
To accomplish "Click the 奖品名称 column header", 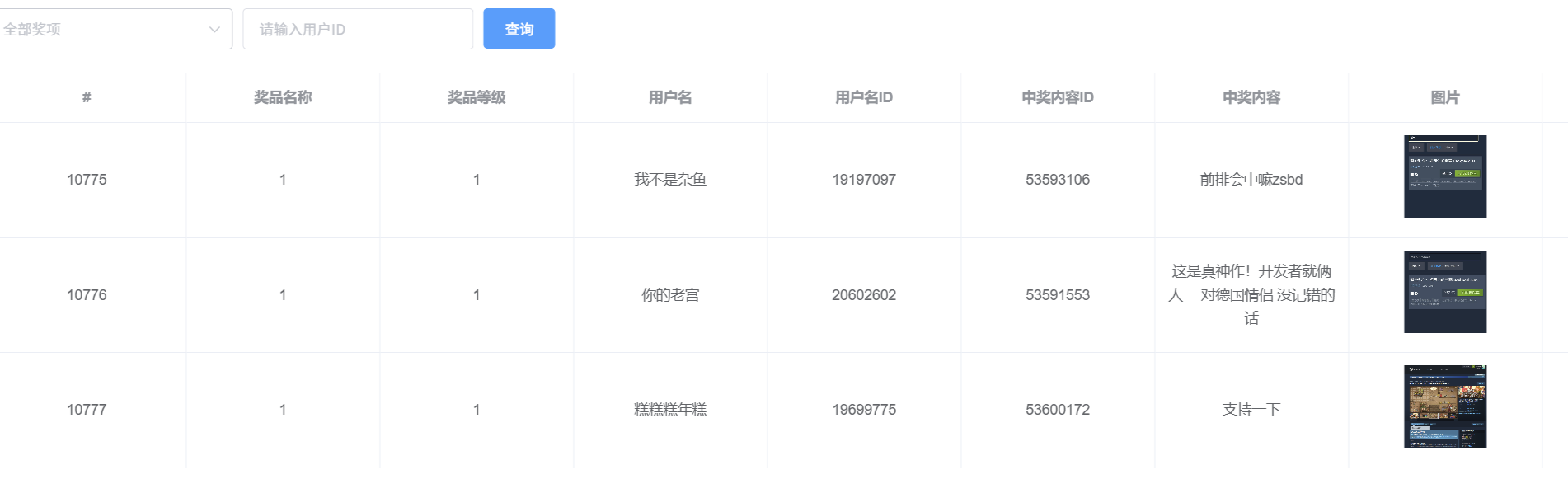I will click(283, 97).
